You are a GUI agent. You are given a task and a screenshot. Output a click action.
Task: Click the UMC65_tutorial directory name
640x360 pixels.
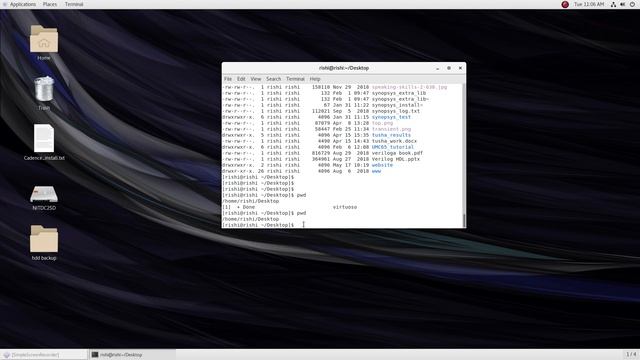click(393, 147)
